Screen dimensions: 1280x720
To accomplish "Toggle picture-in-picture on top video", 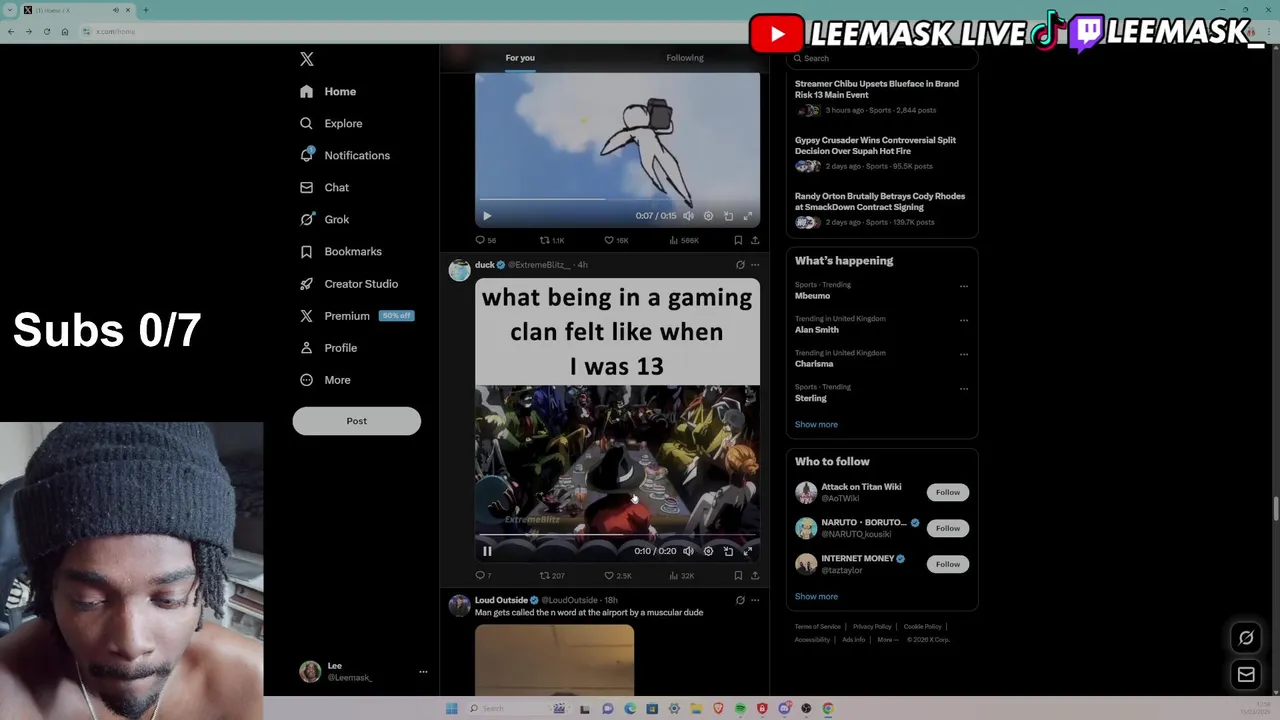I will click(x=728, y=216).
